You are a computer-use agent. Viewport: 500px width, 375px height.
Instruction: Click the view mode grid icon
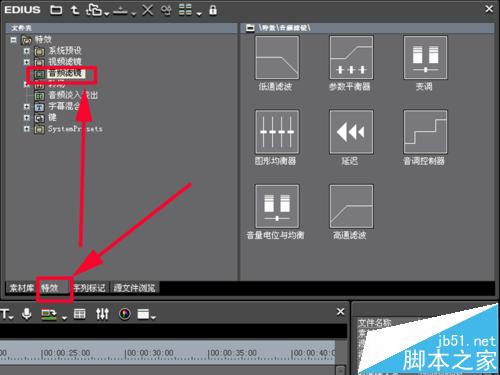(186, 10)
